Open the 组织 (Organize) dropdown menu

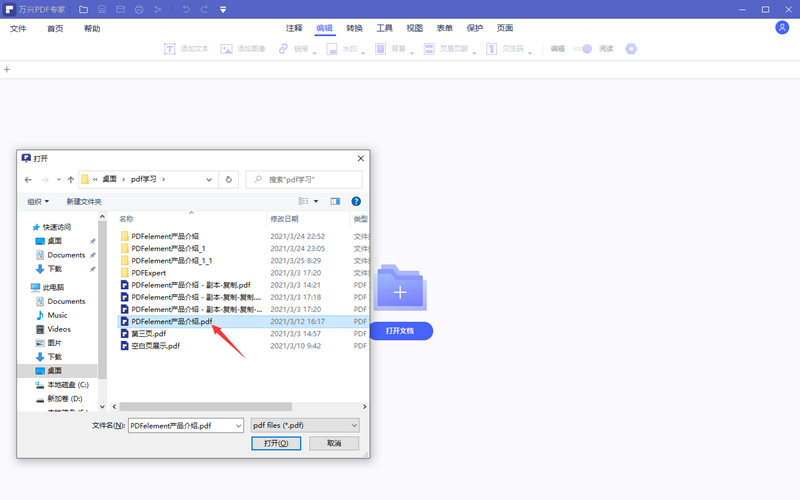(x=38, y=201)
